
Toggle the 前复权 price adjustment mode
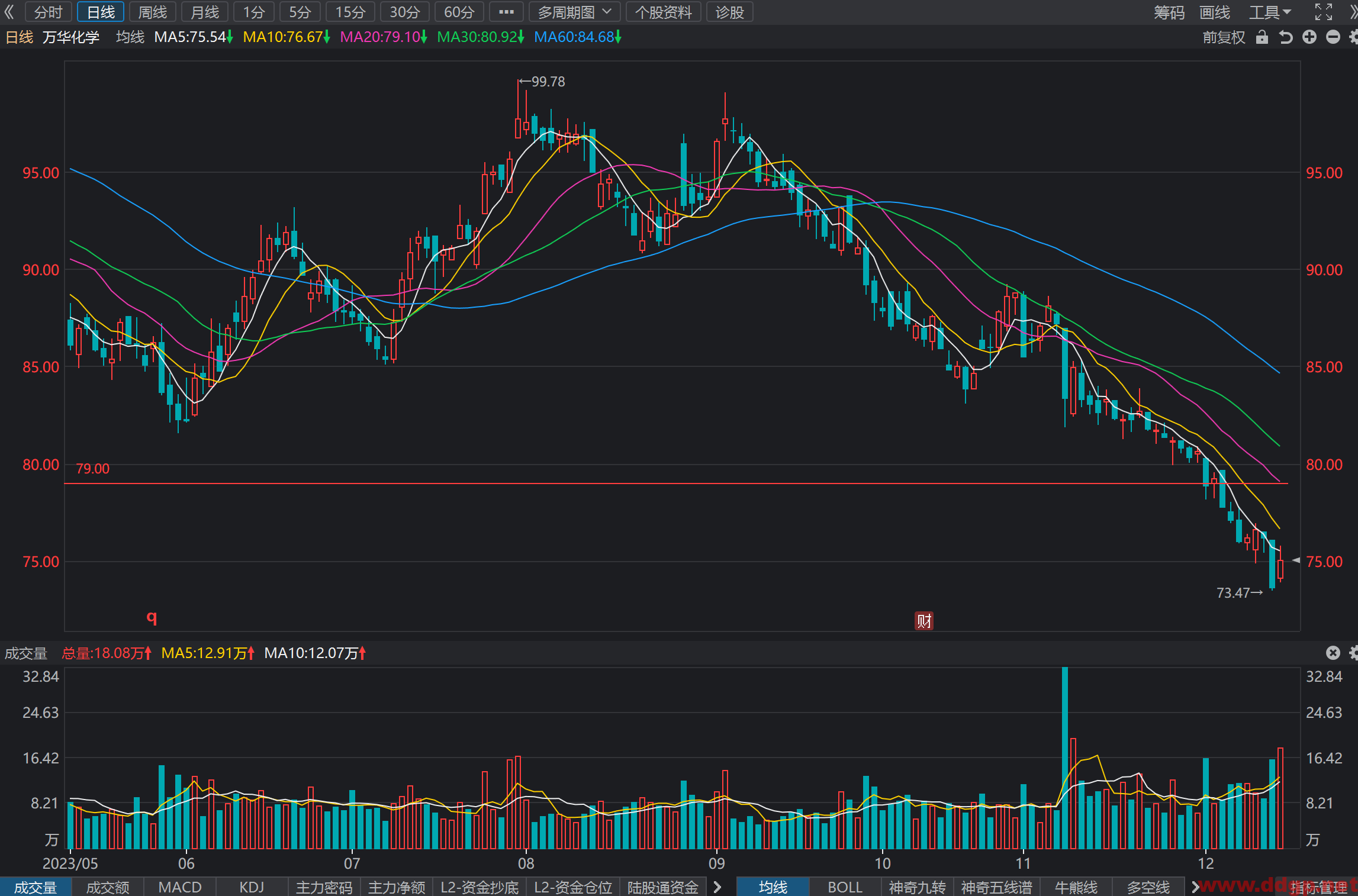1224,37
